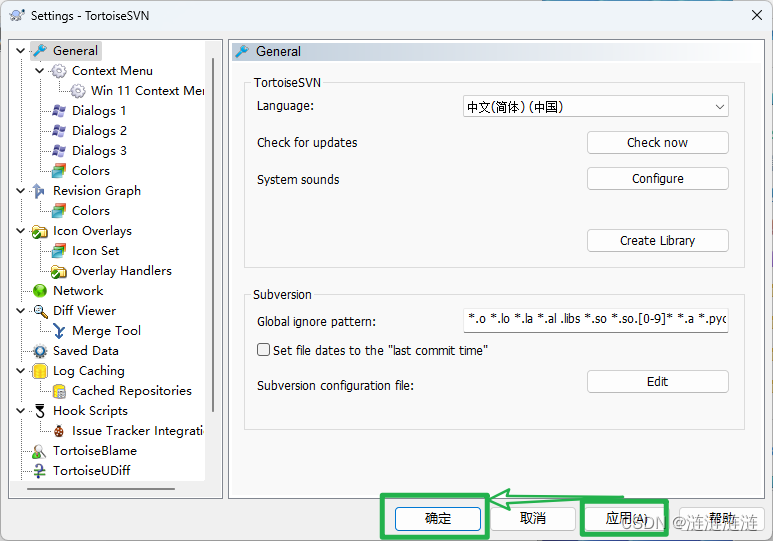Click the General wrench icon in tree
The height and width of the screenshot is (541, 773).
pos(39,51)
